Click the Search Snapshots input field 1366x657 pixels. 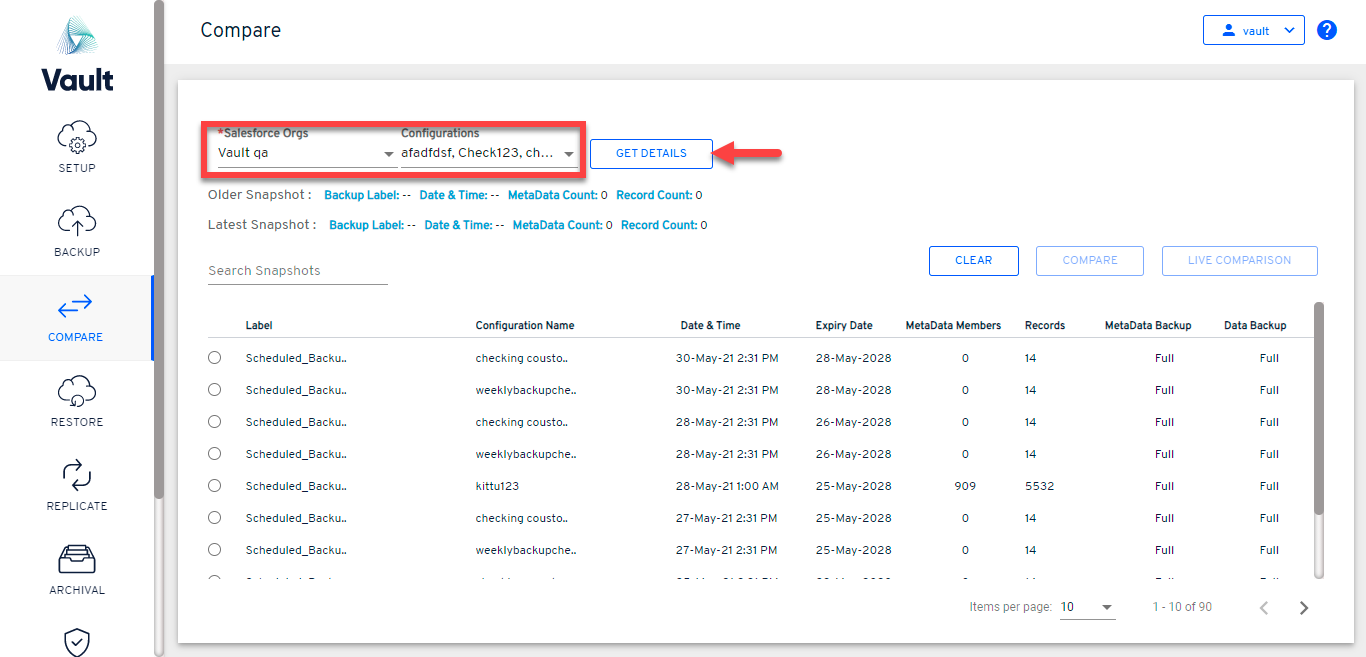pos(297,271)
